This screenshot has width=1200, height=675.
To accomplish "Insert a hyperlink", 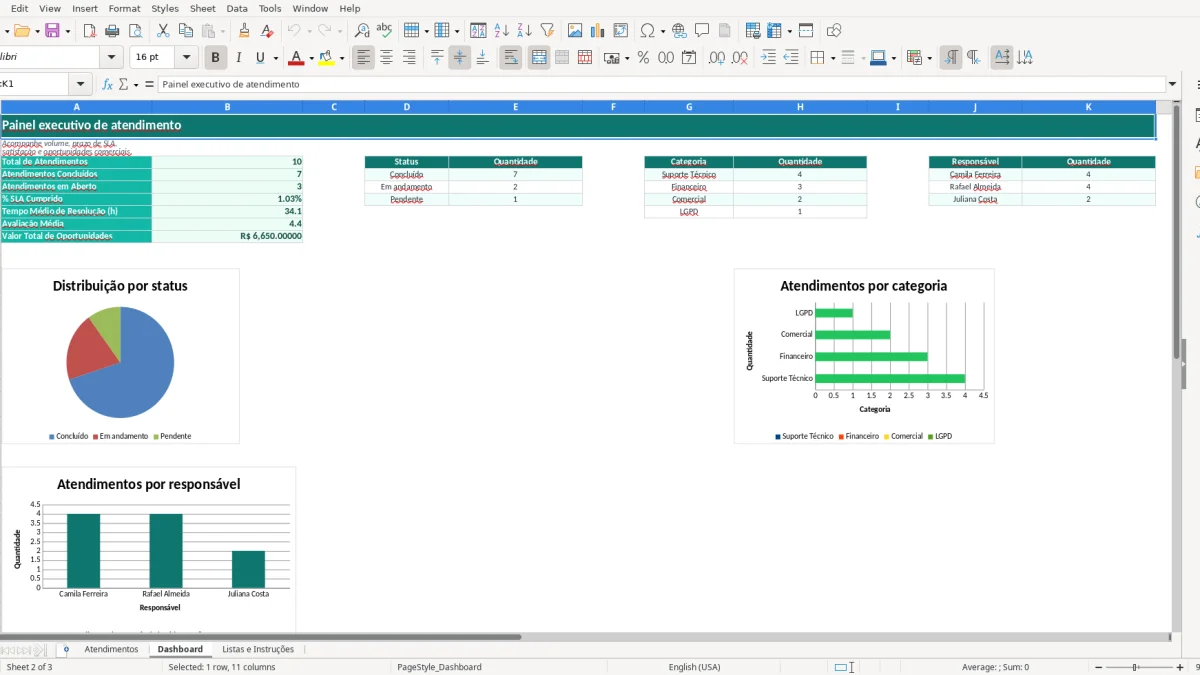I will click(679, 31).
